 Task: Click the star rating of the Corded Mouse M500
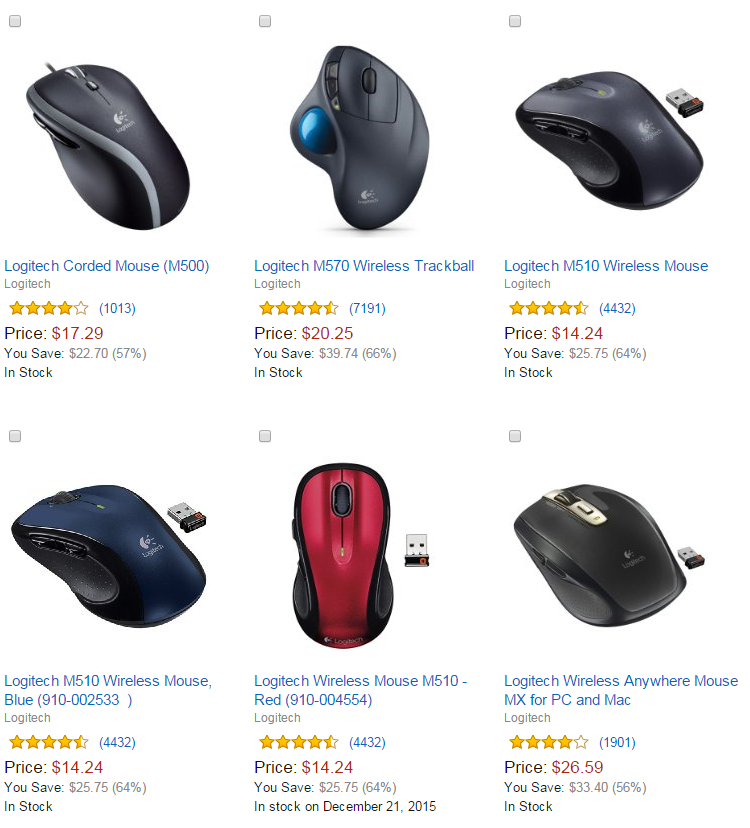pos(49,308)
